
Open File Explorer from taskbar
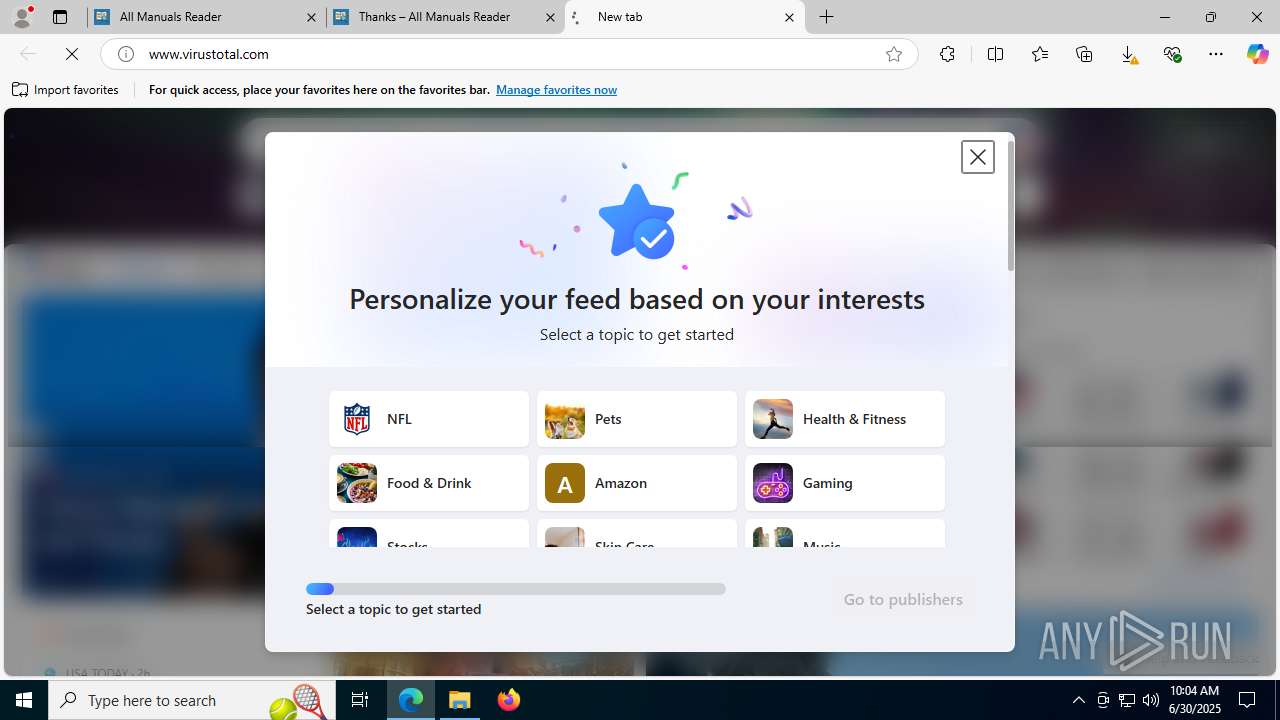460,700
